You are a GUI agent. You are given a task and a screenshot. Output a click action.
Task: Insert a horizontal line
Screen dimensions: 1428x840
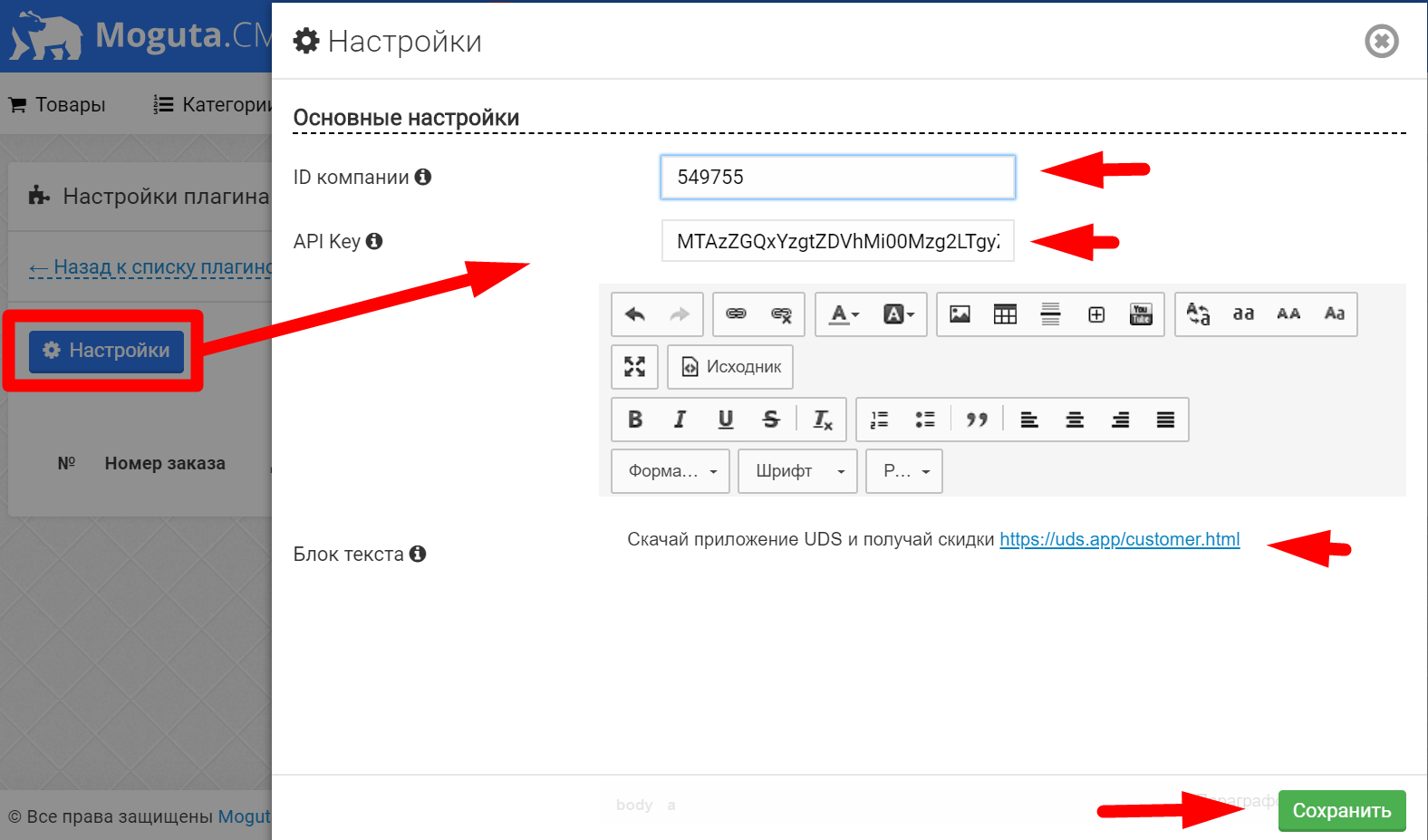tap(1050, 314)
